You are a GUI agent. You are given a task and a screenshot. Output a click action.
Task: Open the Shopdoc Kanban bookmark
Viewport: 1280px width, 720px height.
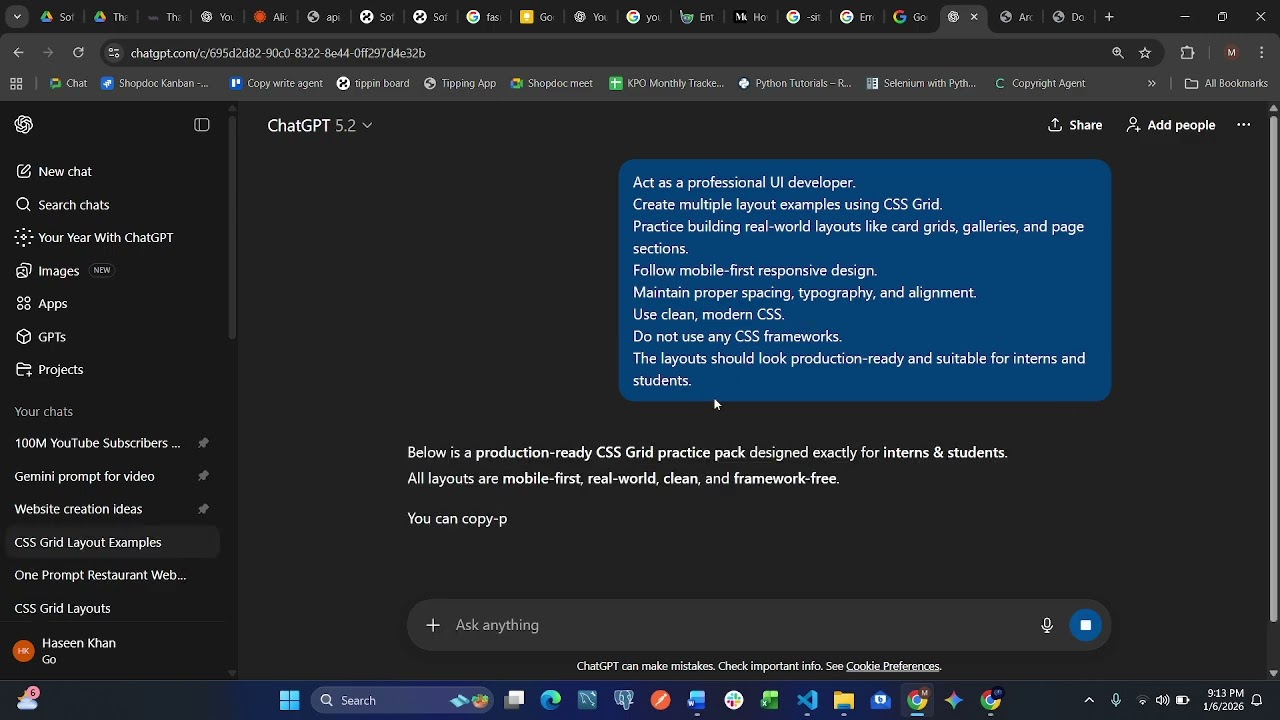[x=155, y=84]
